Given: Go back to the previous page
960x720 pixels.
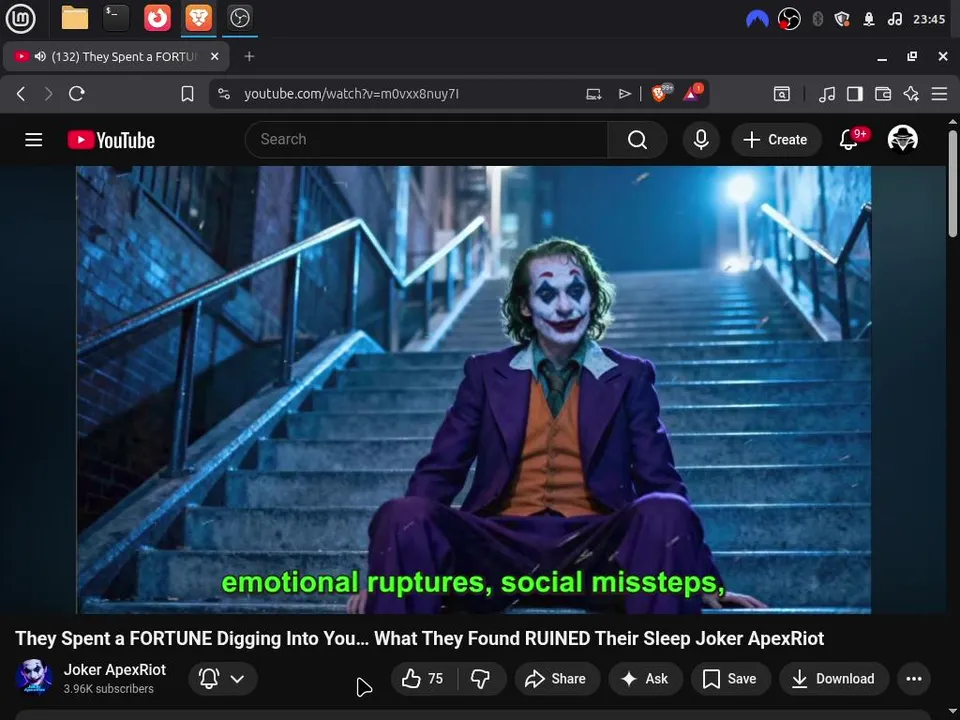Looking at the screenshot, I should pyautogui.click(x=21, y=94).
